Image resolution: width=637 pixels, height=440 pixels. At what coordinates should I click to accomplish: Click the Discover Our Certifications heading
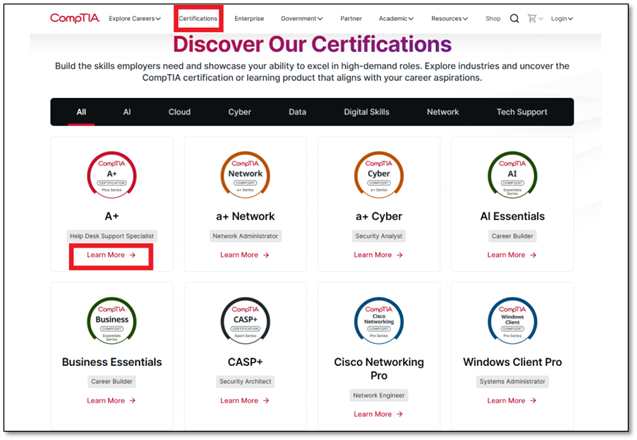coord(312,44)
